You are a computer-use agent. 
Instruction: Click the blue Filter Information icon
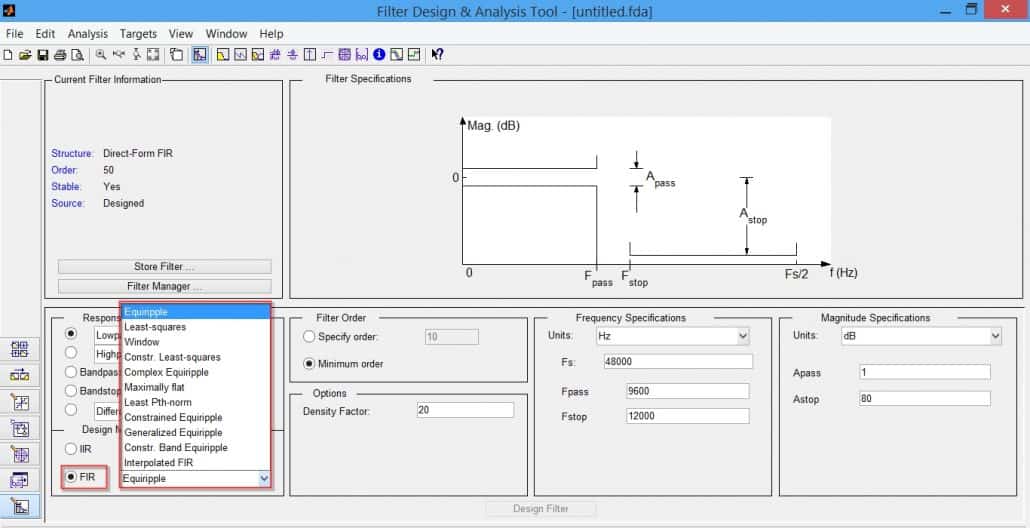[379, 55]
